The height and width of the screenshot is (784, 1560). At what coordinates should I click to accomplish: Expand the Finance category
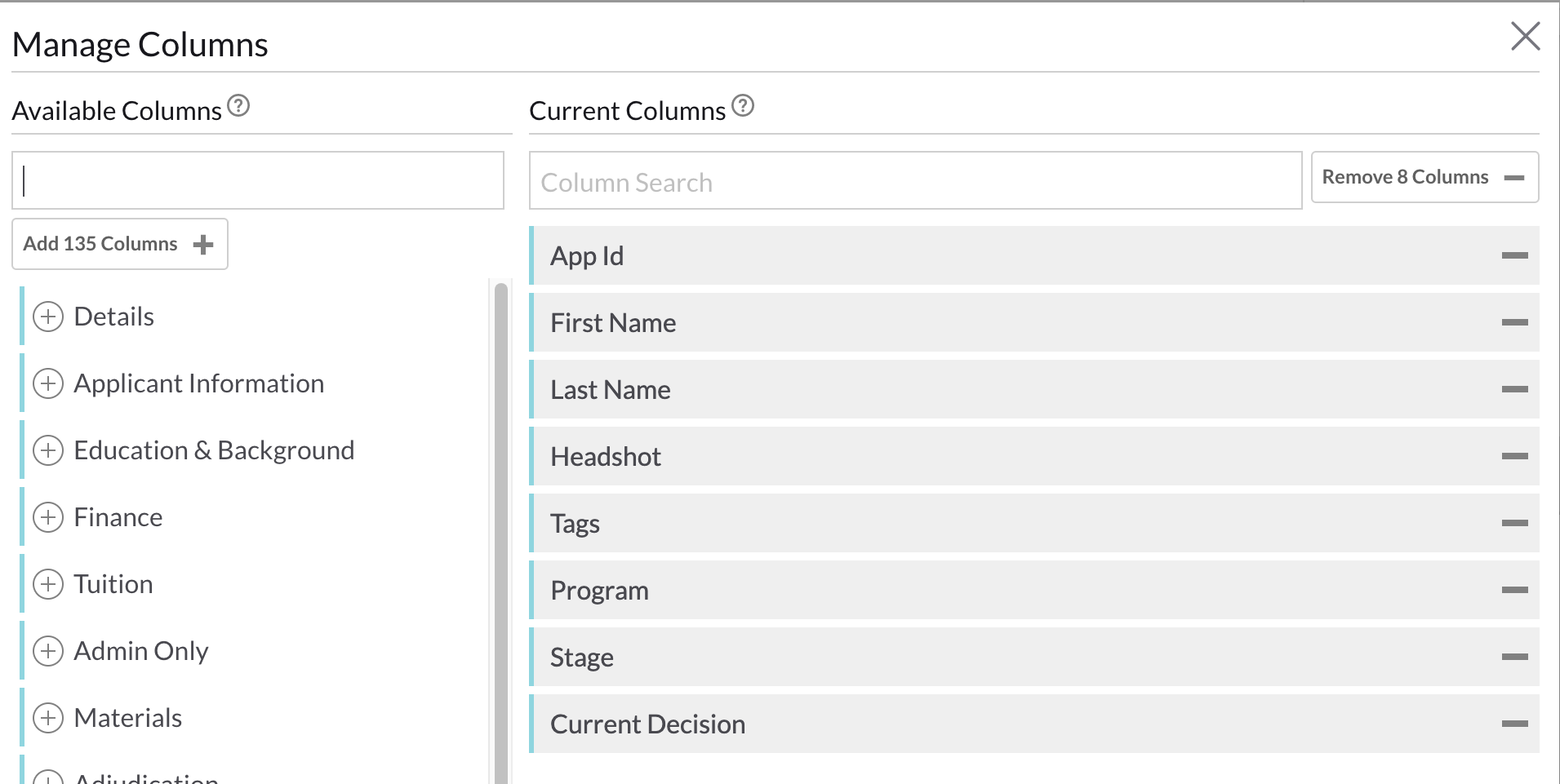point(50,516)
